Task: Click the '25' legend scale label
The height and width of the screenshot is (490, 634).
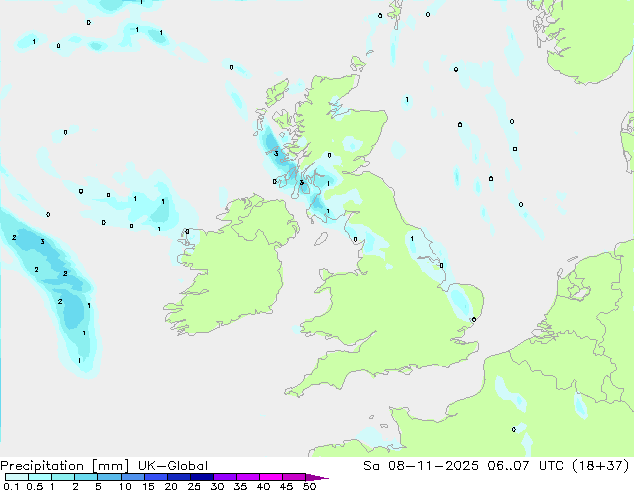Action: (194, 486)
